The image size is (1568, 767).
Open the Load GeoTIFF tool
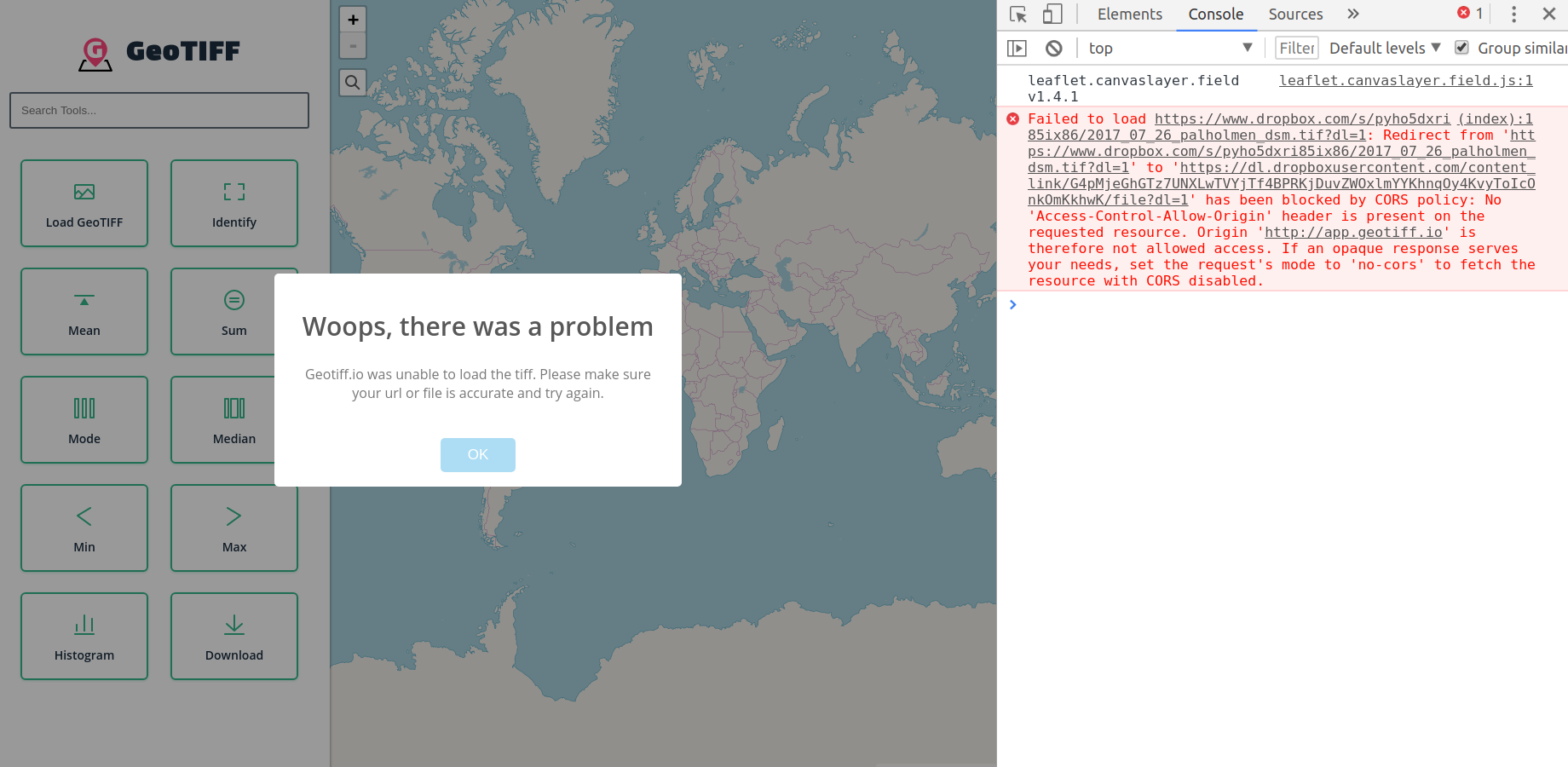[84, 204]
